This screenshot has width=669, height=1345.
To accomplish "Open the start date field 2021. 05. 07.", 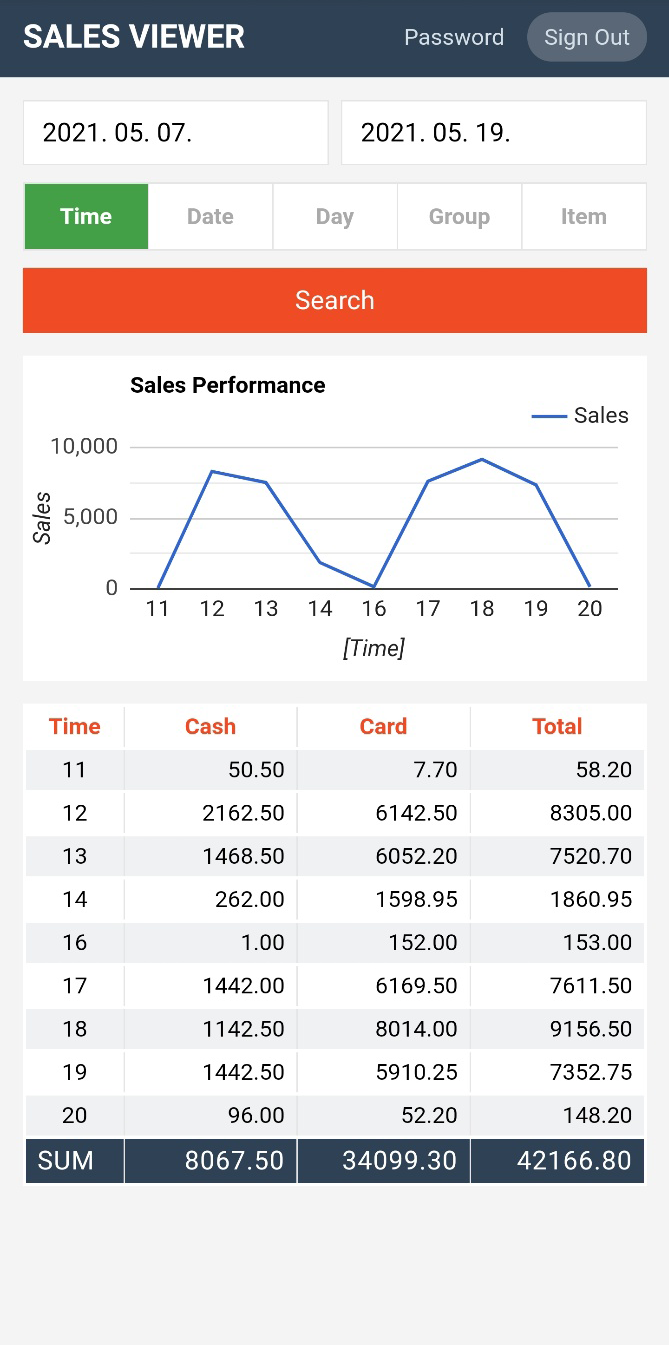I will [176, 133].
